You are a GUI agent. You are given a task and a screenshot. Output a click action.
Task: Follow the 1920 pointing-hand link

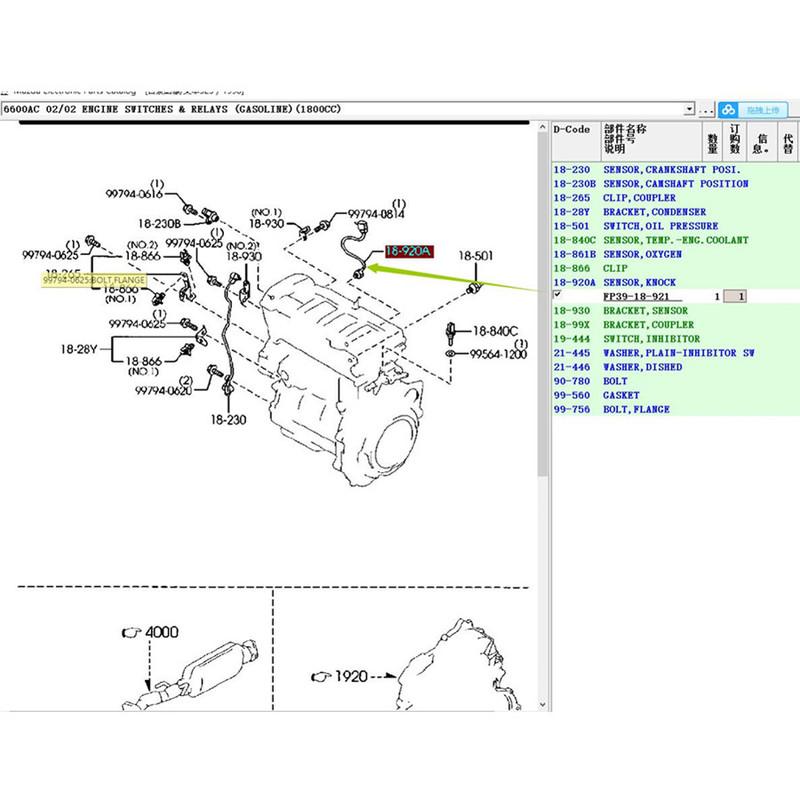click(x=342, y=676)
